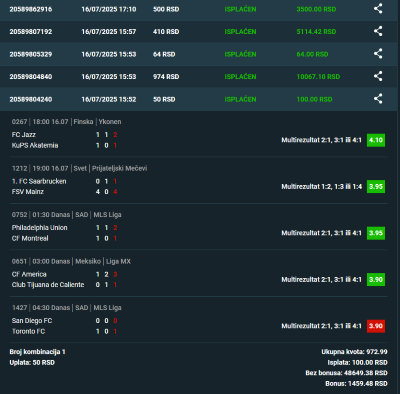This screenshot has height=394, width=400.
Task: Select San Diego FC team name
Action: [32, 321]
